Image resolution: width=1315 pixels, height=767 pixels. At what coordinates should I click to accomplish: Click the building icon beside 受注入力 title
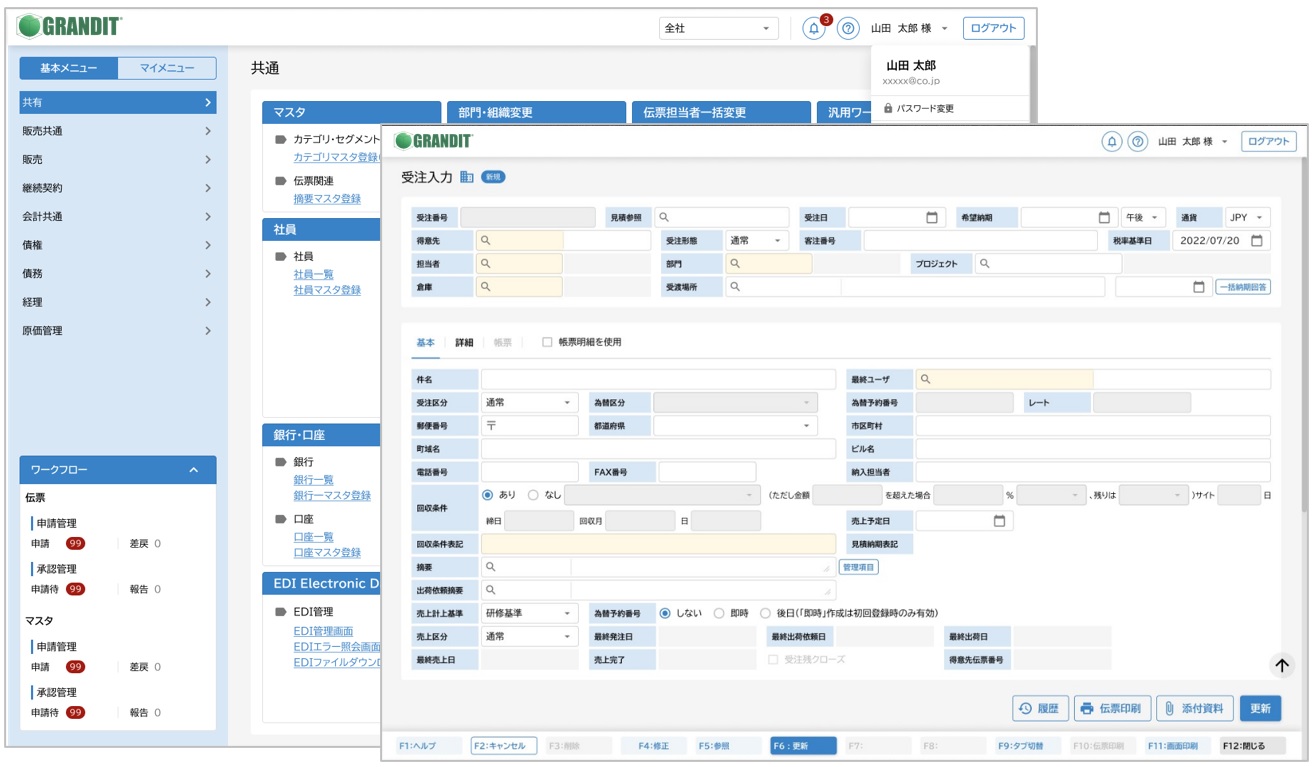[466, 177]
